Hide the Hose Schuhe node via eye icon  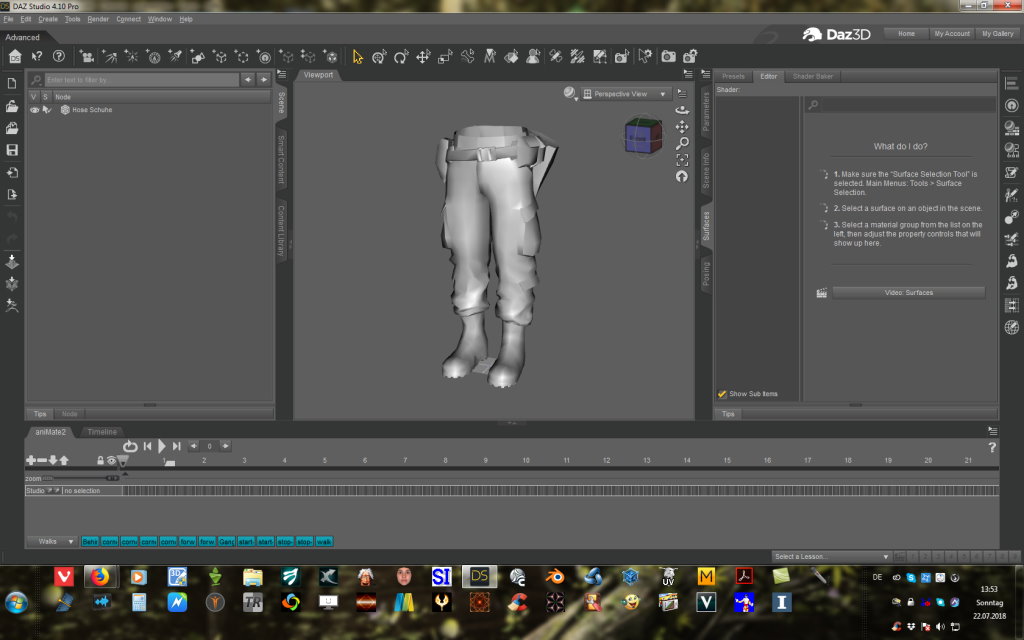pyautogui.click(x=34, y=110)
